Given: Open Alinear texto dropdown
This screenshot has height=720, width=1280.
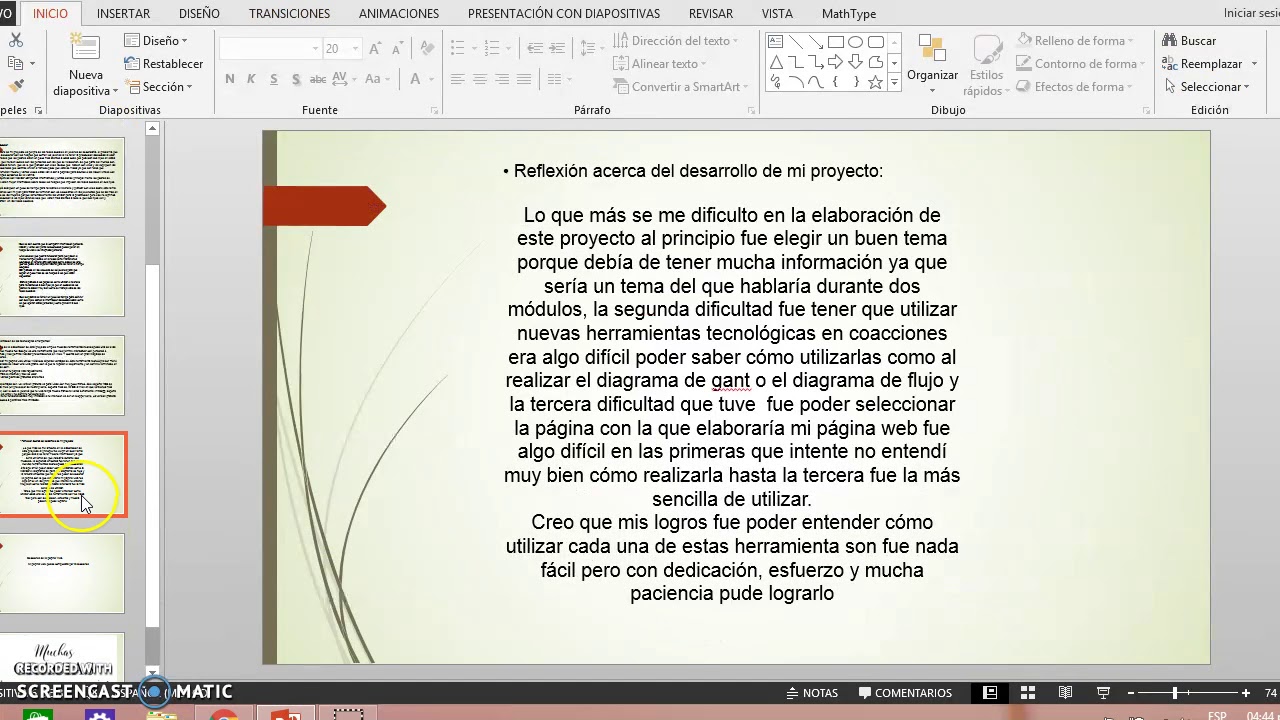Looking at the screenshot, I should pos(659,63).
